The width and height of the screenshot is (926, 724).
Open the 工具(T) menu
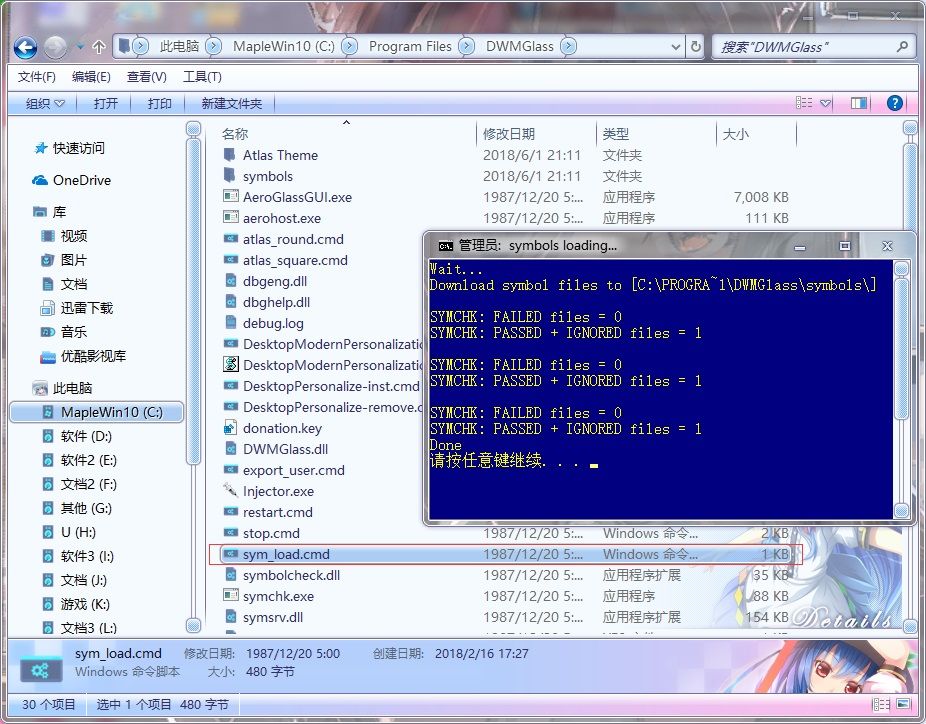[x=202, y=77]
